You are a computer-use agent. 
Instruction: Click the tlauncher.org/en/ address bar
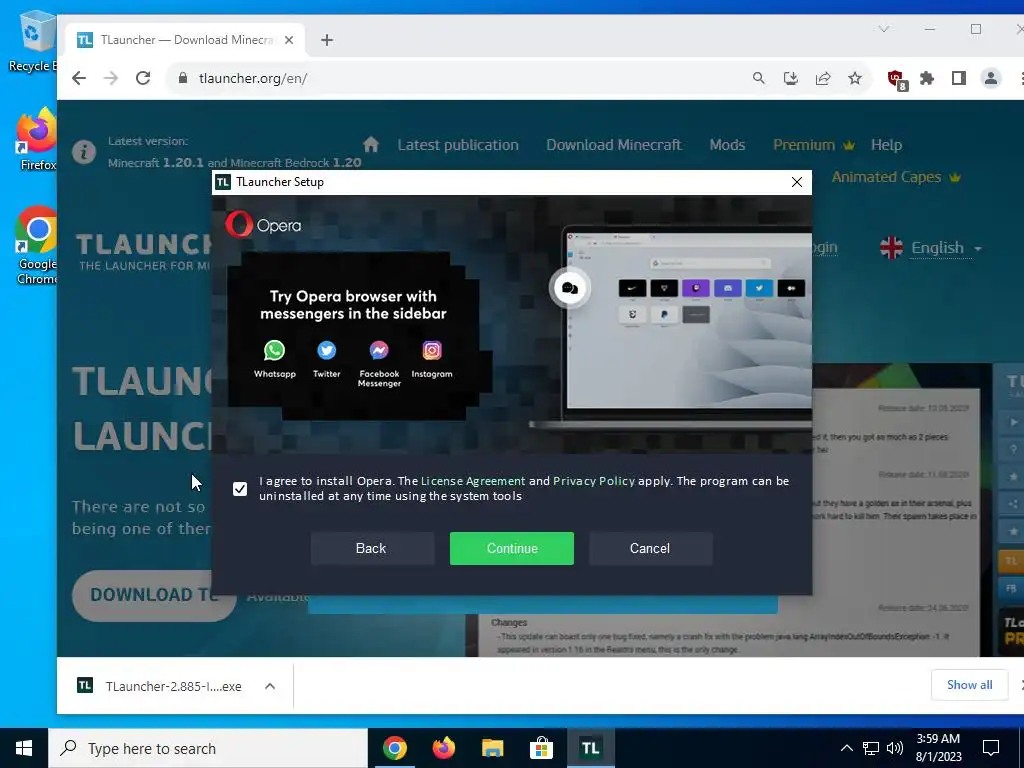pos(457,78)
